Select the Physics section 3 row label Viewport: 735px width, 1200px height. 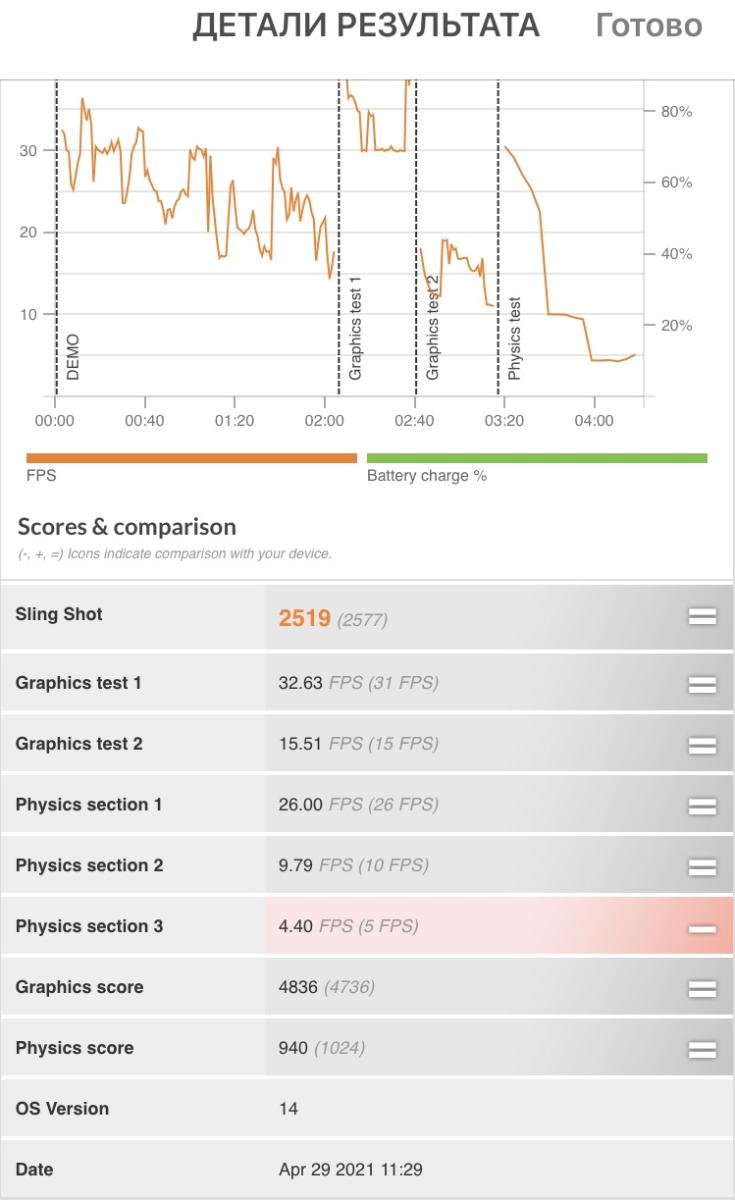coord(89,926)
